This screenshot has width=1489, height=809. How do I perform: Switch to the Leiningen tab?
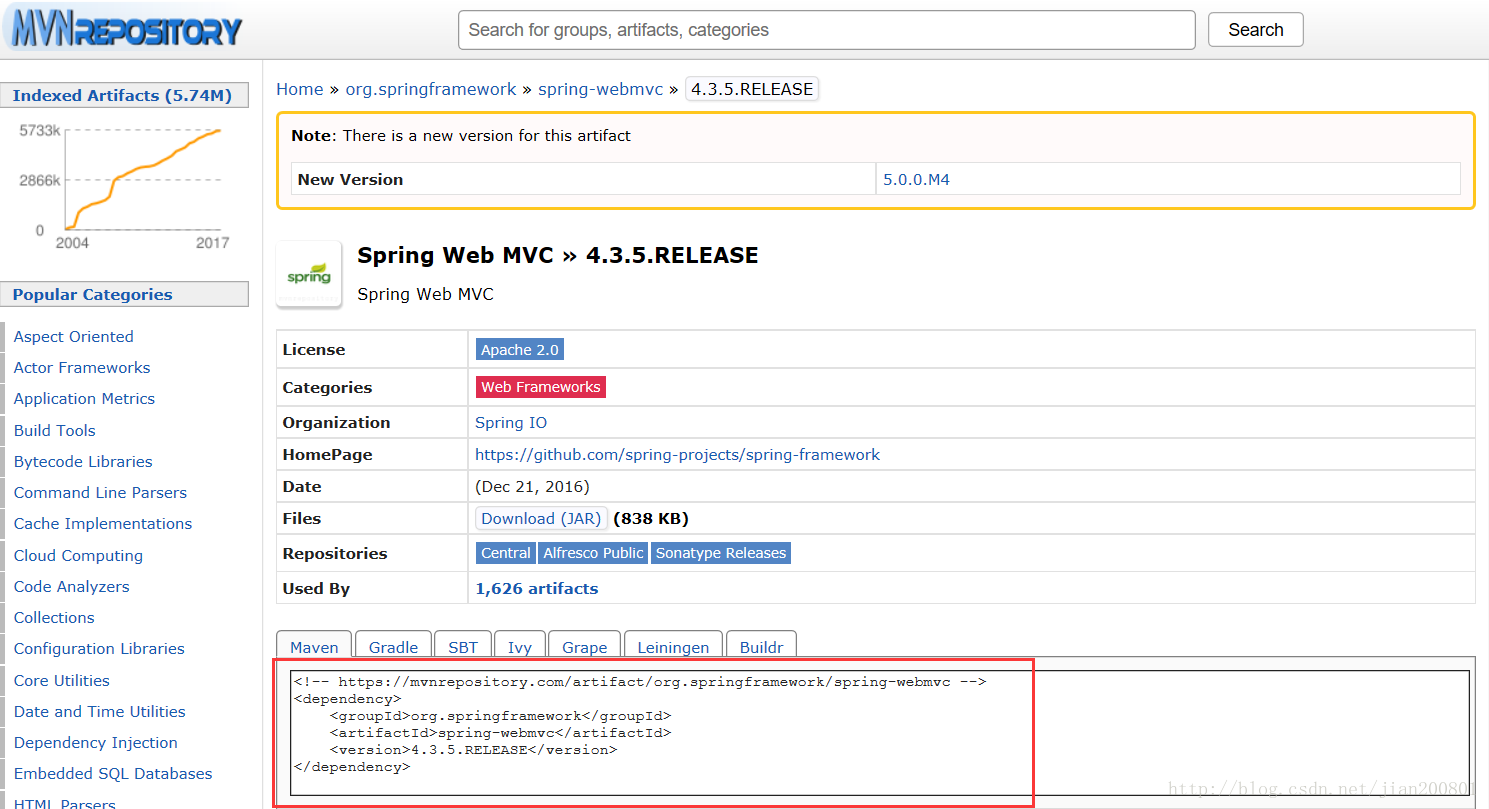point(673,646)
